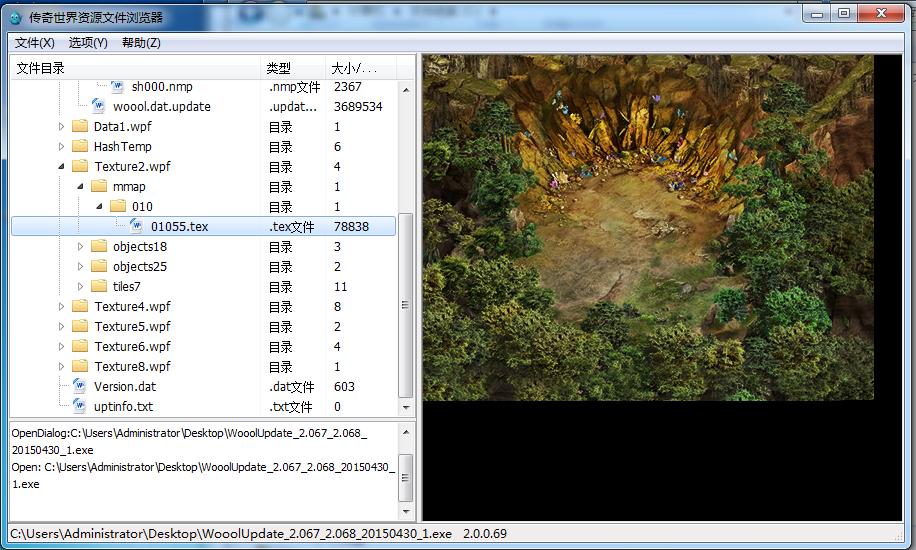Click the log panel scrollbar thumb
The width and height of the screenshot is (916, 550).
(405, 478)
